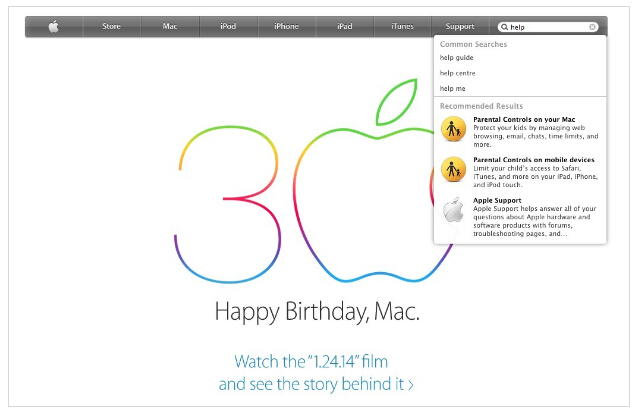Click the Parental Controls on mobile devices icon
Viewport: 640px width, 414px height.
pos(453,169)
